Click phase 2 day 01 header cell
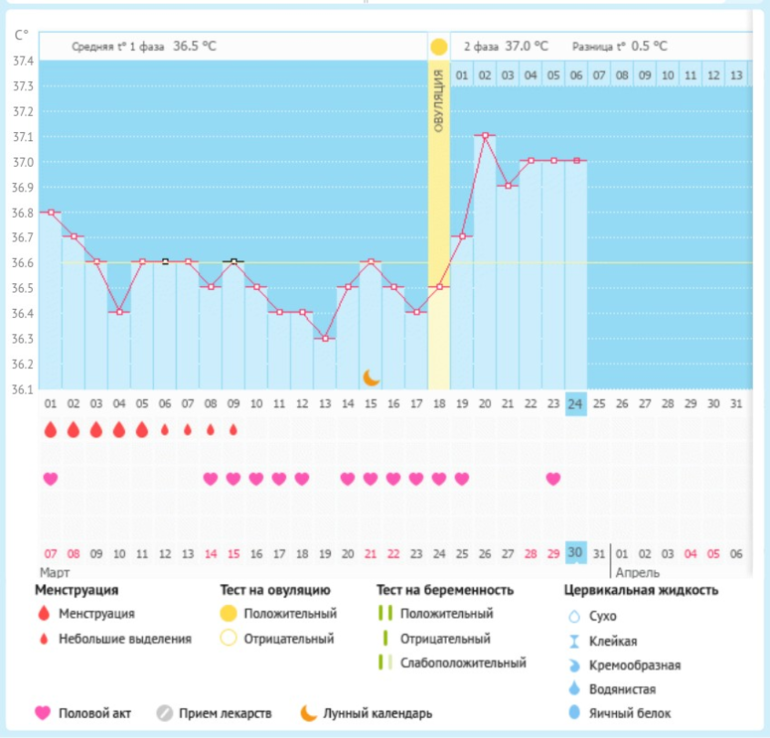This screenshot has height=738, width=770. coord(461,75)
